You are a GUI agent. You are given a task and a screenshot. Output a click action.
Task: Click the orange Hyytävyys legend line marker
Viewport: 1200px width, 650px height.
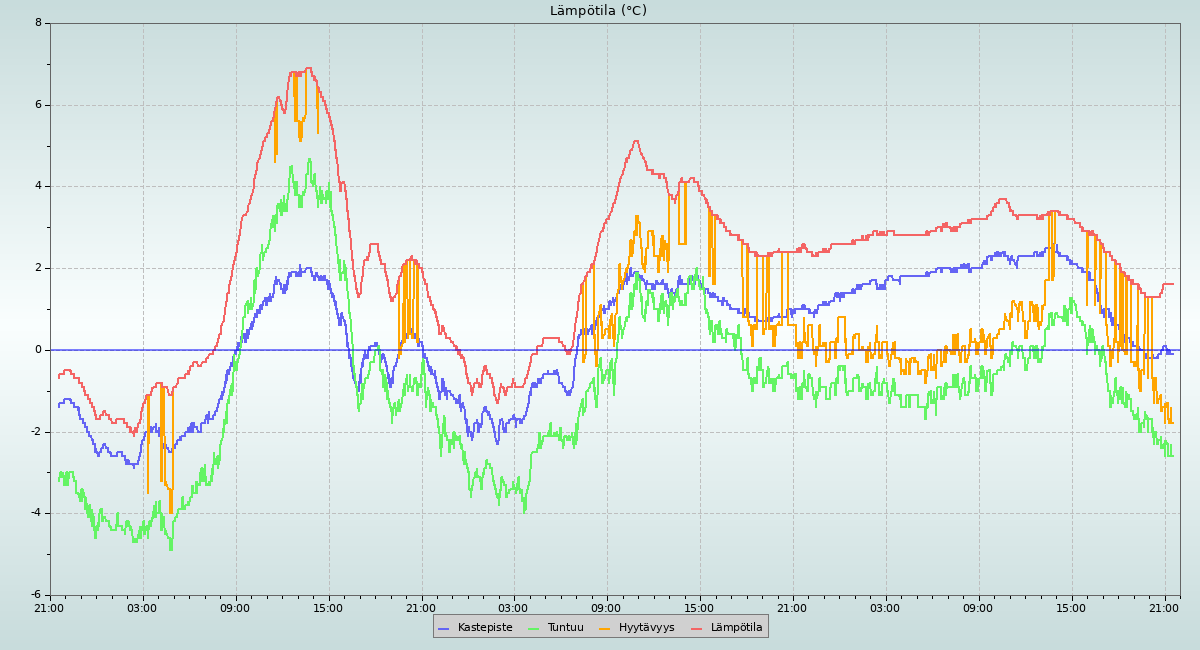tap(605, 628)
